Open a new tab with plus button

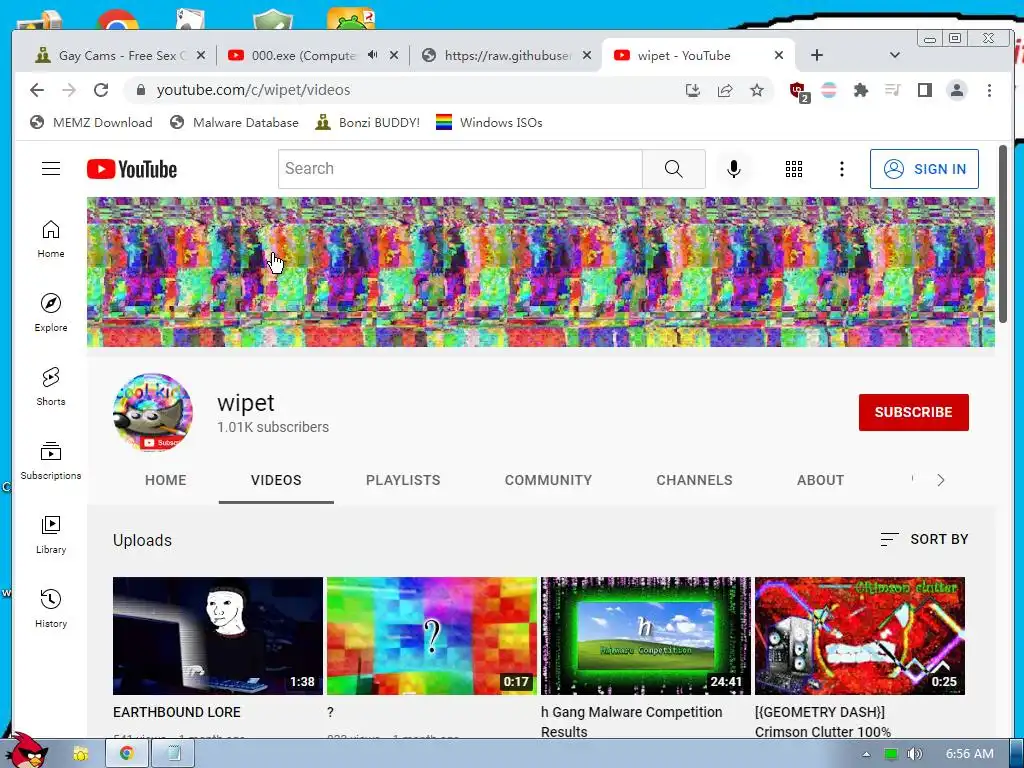click(x=817, y=56)
